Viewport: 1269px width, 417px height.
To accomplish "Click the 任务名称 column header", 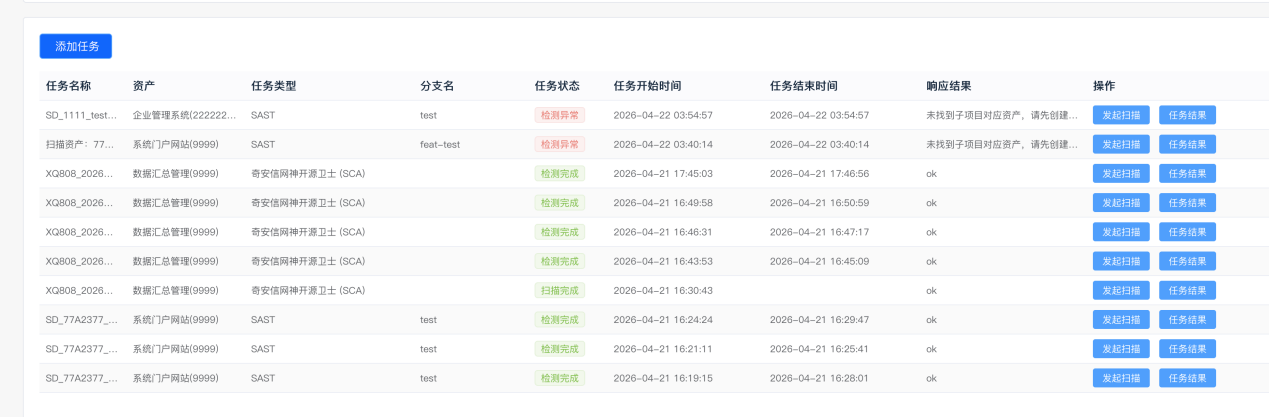I will 69,86.
